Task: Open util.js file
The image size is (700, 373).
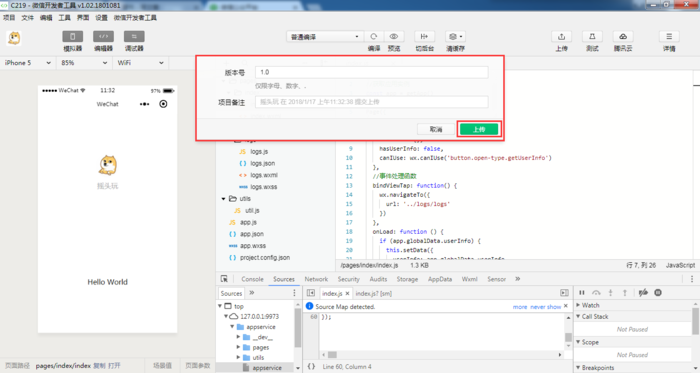Action: click(252, 211)
